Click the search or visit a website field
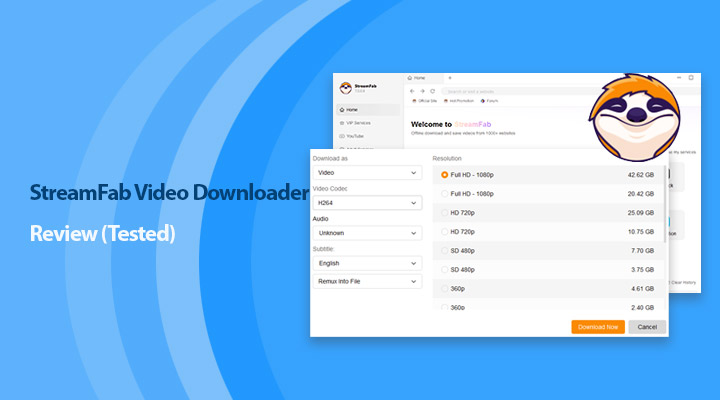720x400 pixels. click(514, 91)
